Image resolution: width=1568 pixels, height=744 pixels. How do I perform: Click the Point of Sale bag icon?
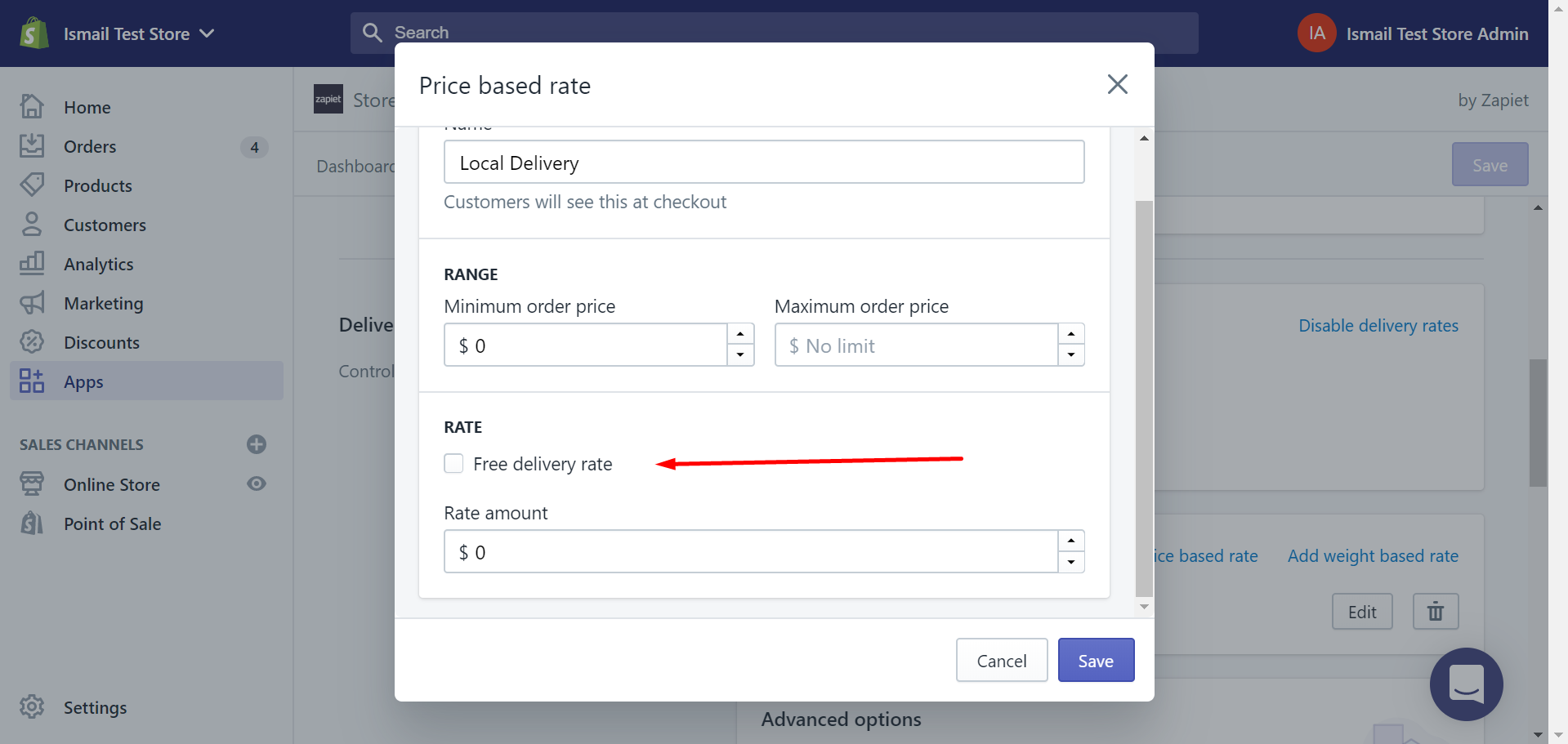pyautogui.click(x=32, y=523)
